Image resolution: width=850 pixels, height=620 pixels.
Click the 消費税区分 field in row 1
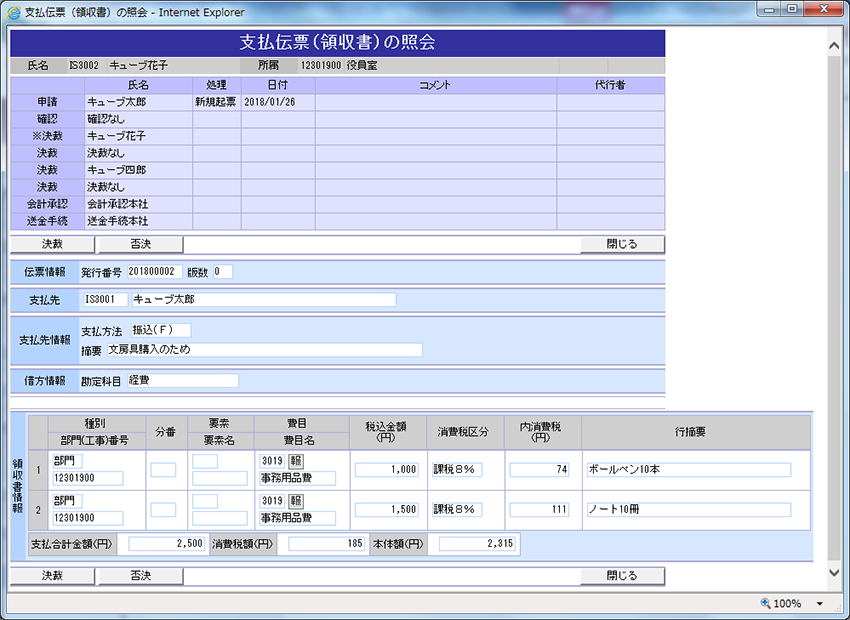[457, 470]
